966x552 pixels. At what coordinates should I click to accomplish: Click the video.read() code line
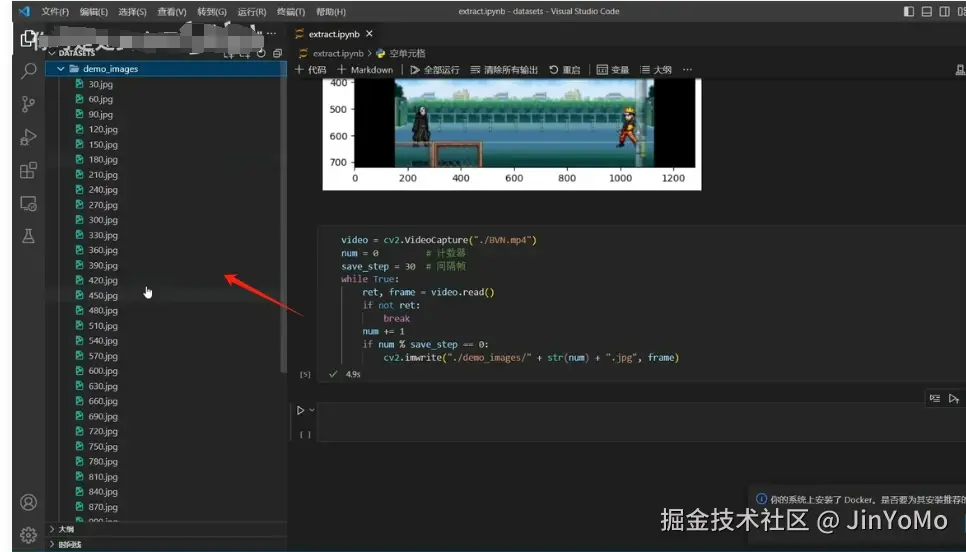(428, 292)
